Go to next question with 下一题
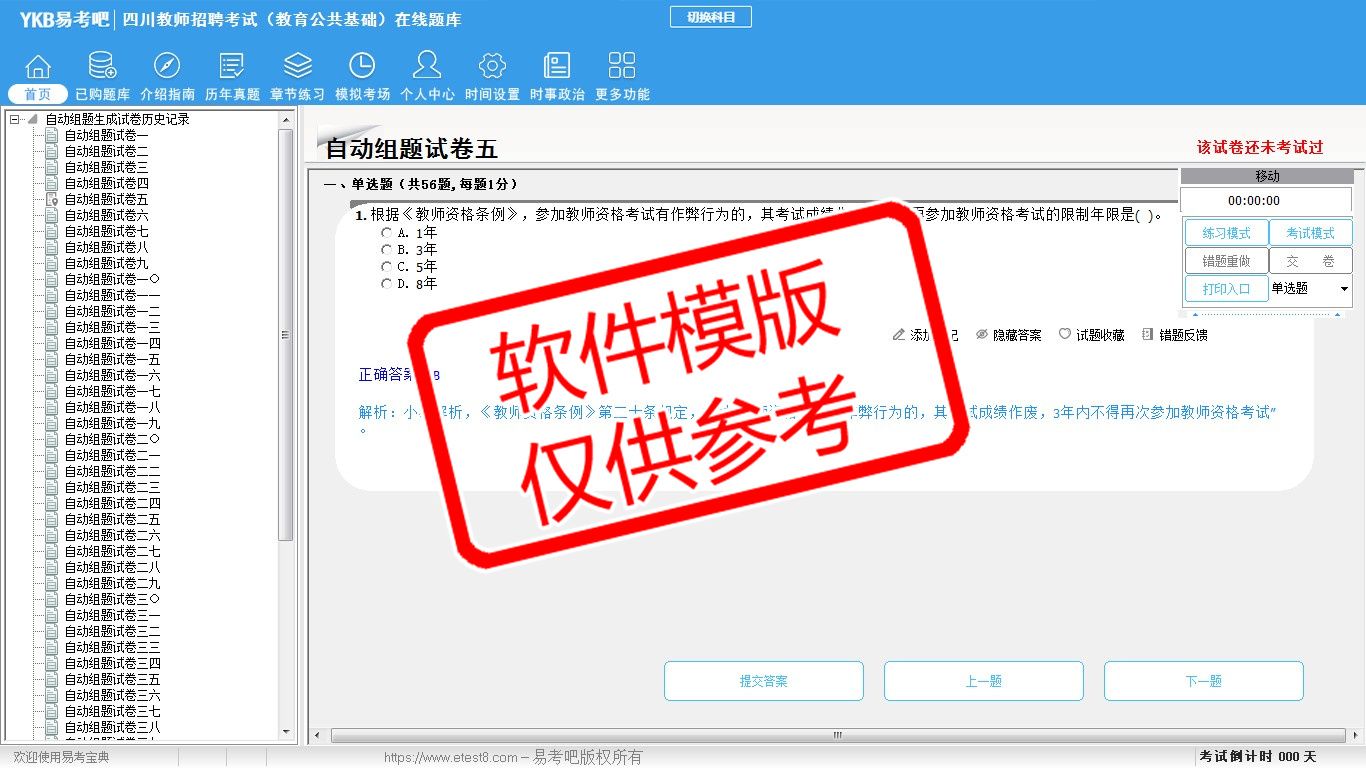 coord(1203,681)
